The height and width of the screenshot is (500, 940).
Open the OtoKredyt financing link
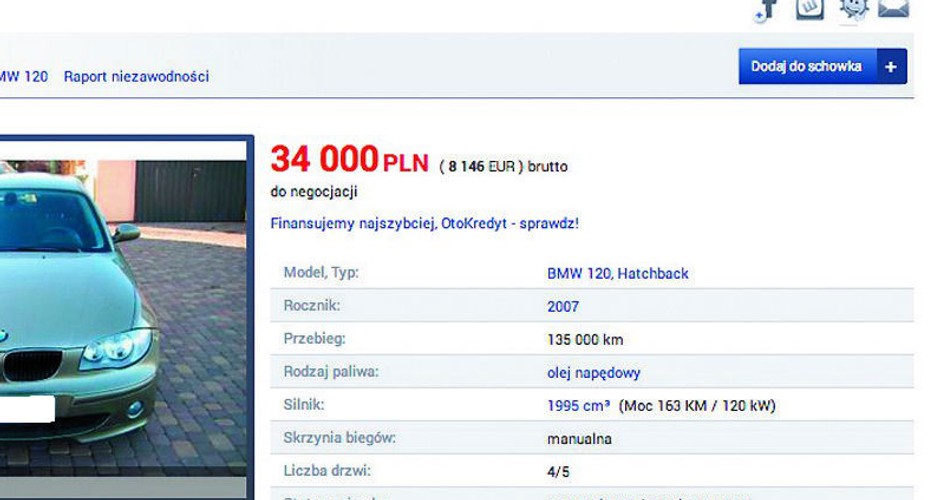pos(424,224)
